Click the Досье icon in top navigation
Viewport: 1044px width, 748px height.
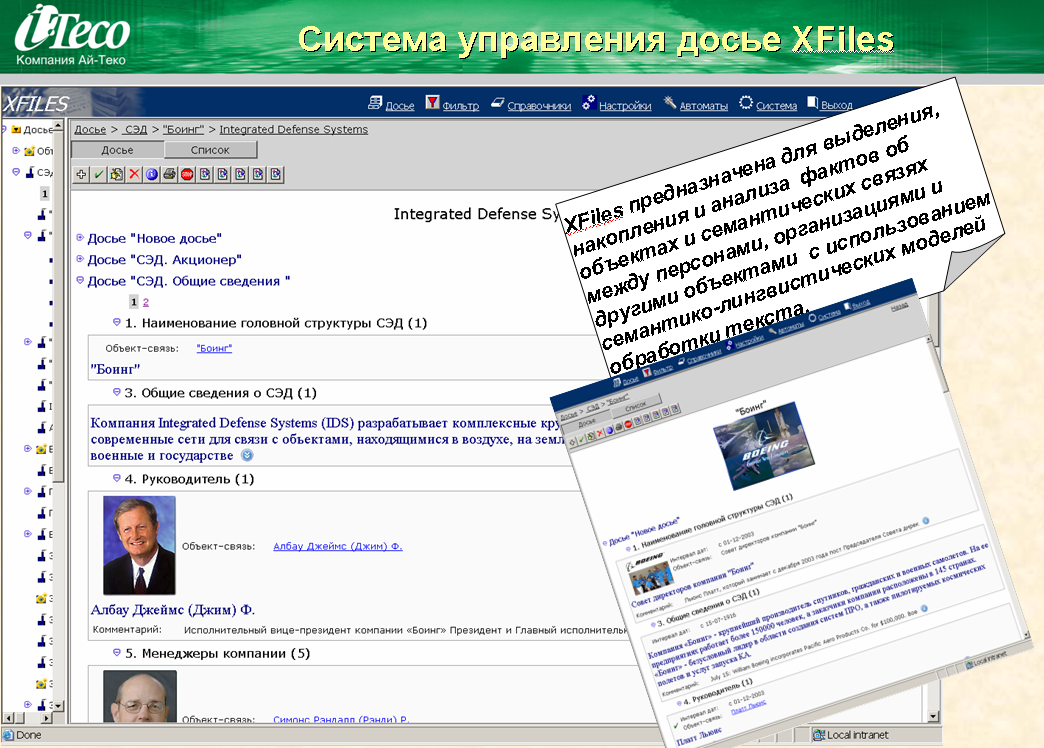tap(375, 103)
